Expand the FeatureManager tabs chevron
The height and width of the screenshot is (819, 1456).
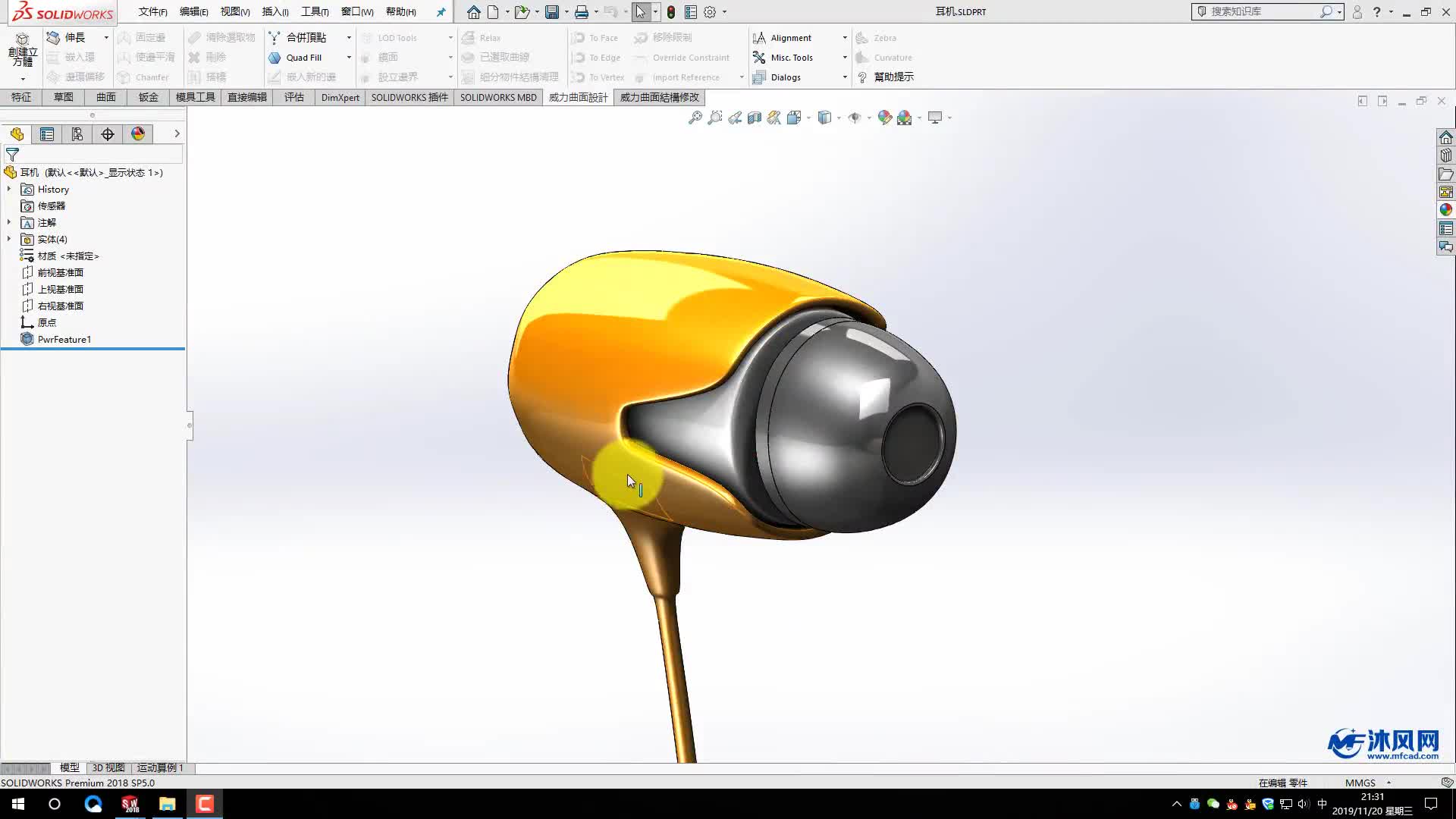click(x=177, y=133)
